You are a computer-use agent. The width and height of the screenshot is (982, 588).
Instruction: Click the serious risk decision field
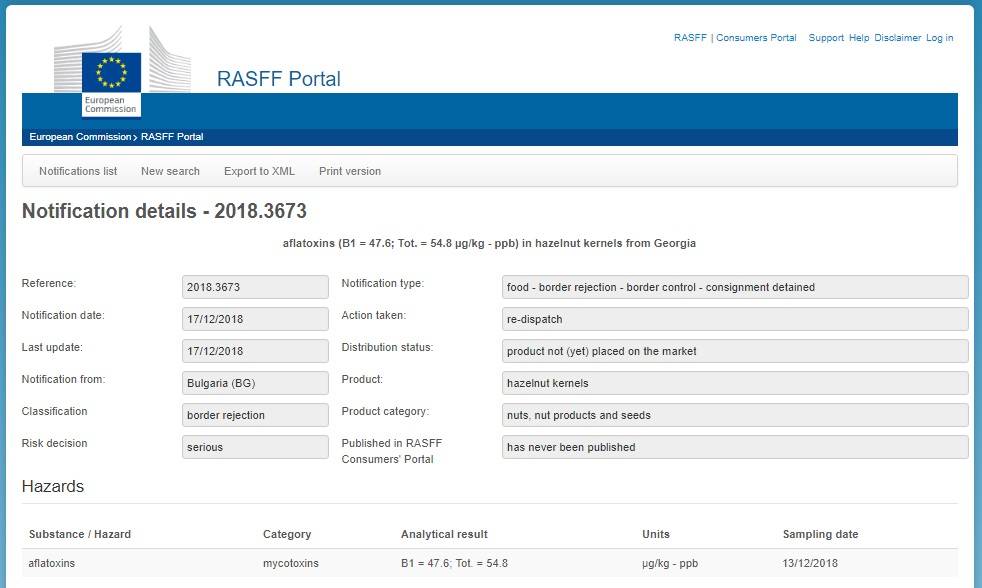tap(256, 446)
